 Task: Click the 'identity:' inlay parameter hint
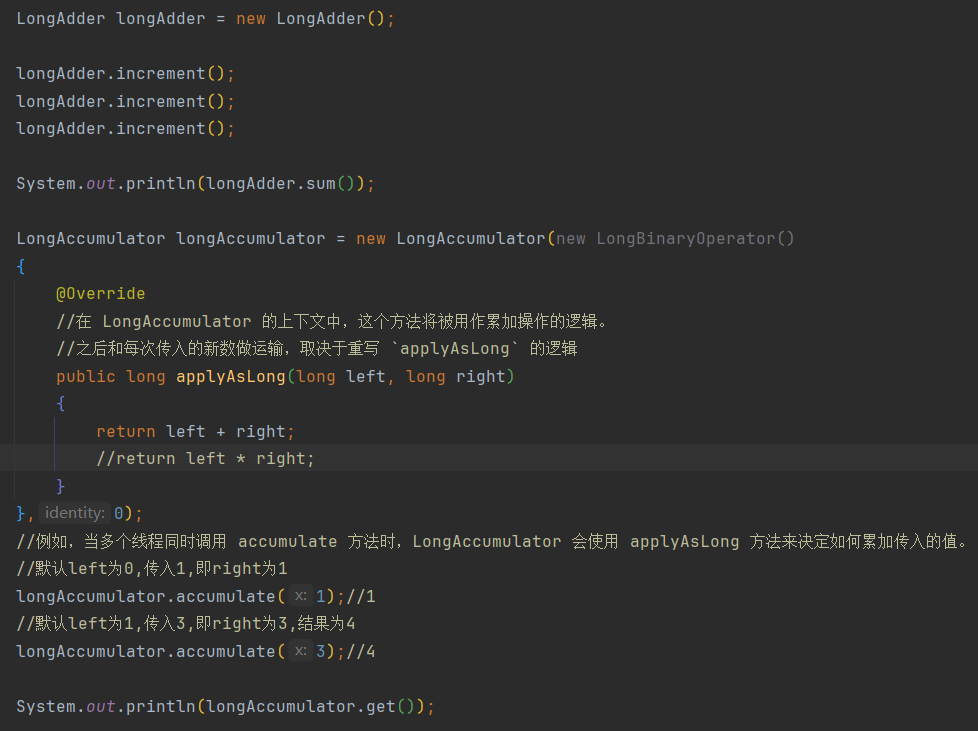[75, 513]
